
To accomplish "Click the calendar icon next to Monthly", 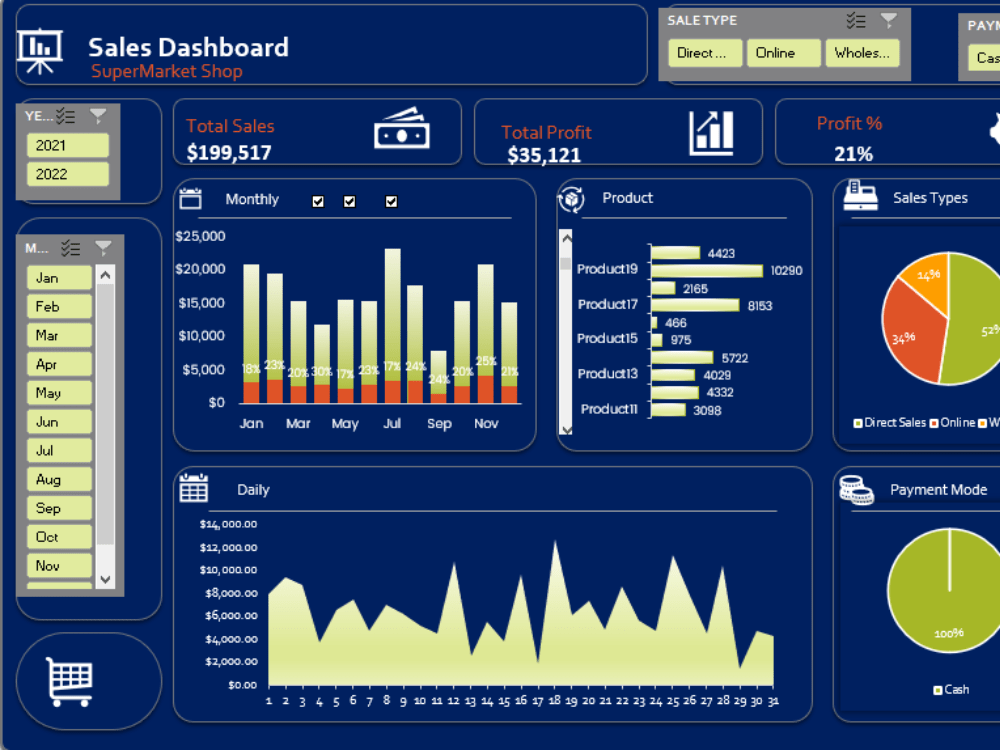I will [191, 199].
